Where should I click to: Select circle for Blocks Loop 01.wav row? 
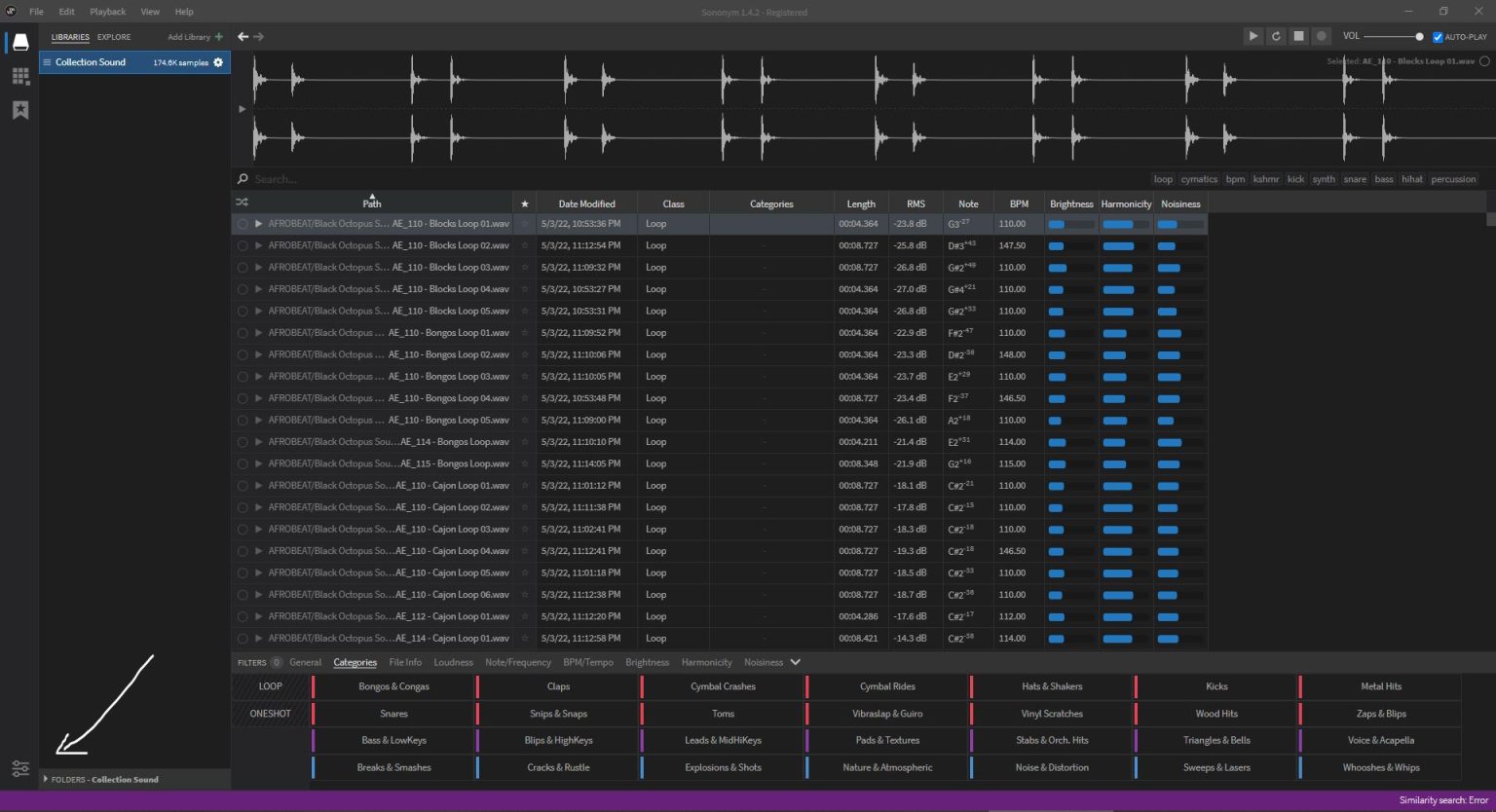(x=243, y=224)
